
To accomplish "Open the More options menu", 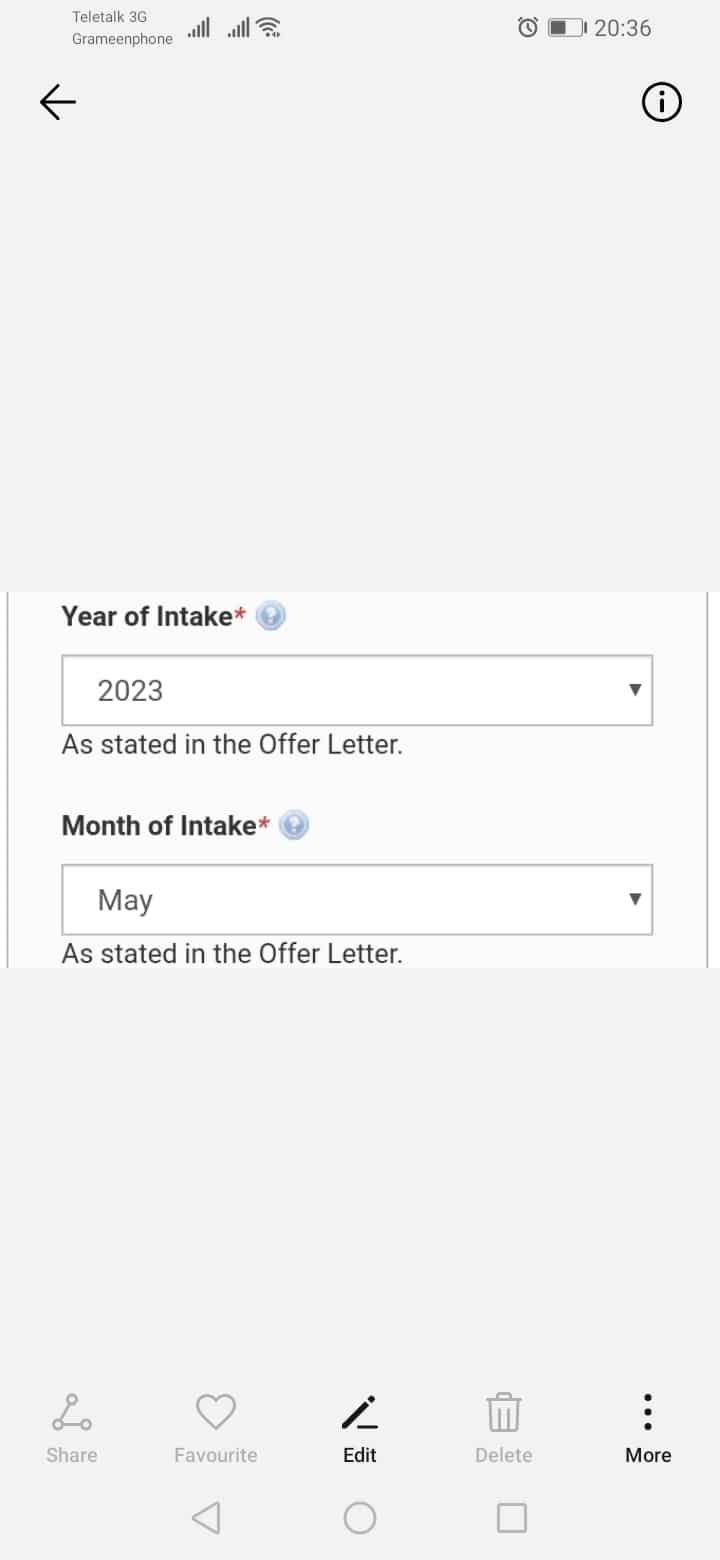I will point(648,1427).
